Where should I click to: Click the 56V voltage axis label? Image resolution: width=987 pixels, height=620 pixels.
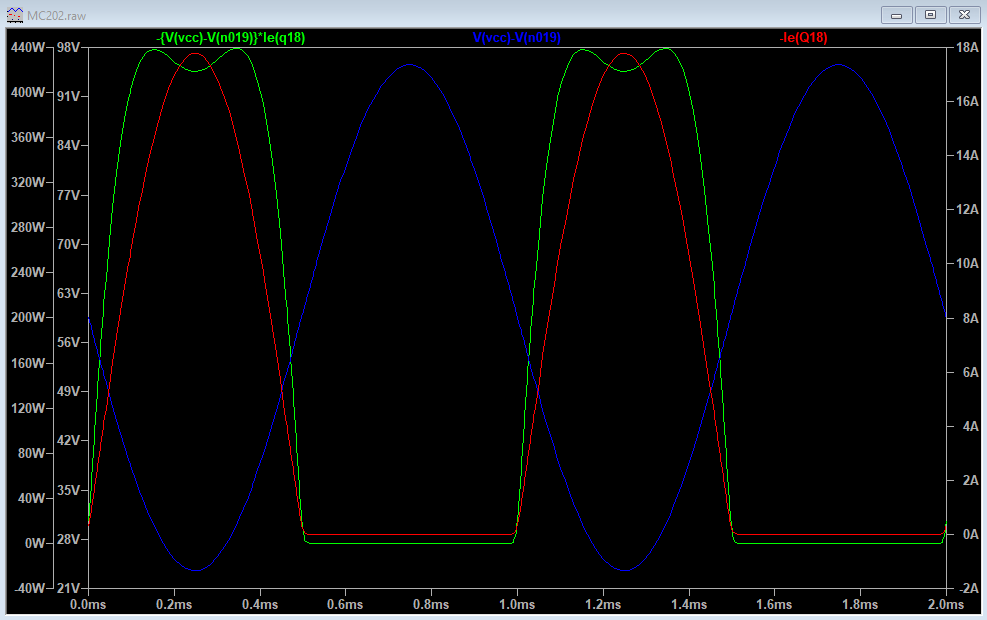[x=69, y=342]
